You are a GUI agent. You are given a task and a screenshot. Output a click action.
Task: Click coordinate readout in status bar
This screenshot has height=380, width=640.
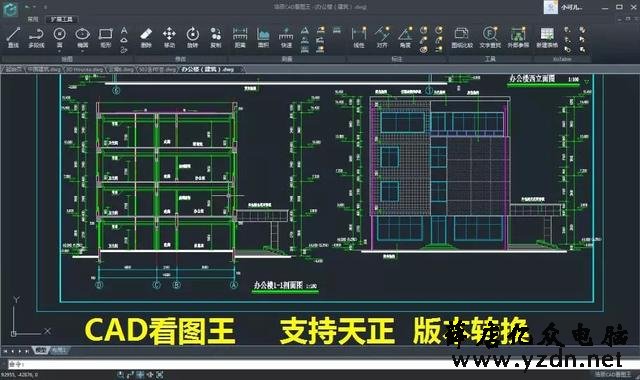pos(19,374)
